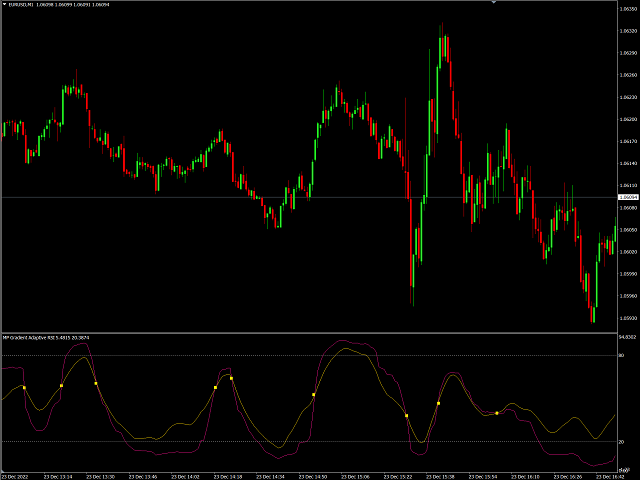640x480 pixels.
Task: Click the 20 level label on the indicator scale
Action: [x=621, y=441]
